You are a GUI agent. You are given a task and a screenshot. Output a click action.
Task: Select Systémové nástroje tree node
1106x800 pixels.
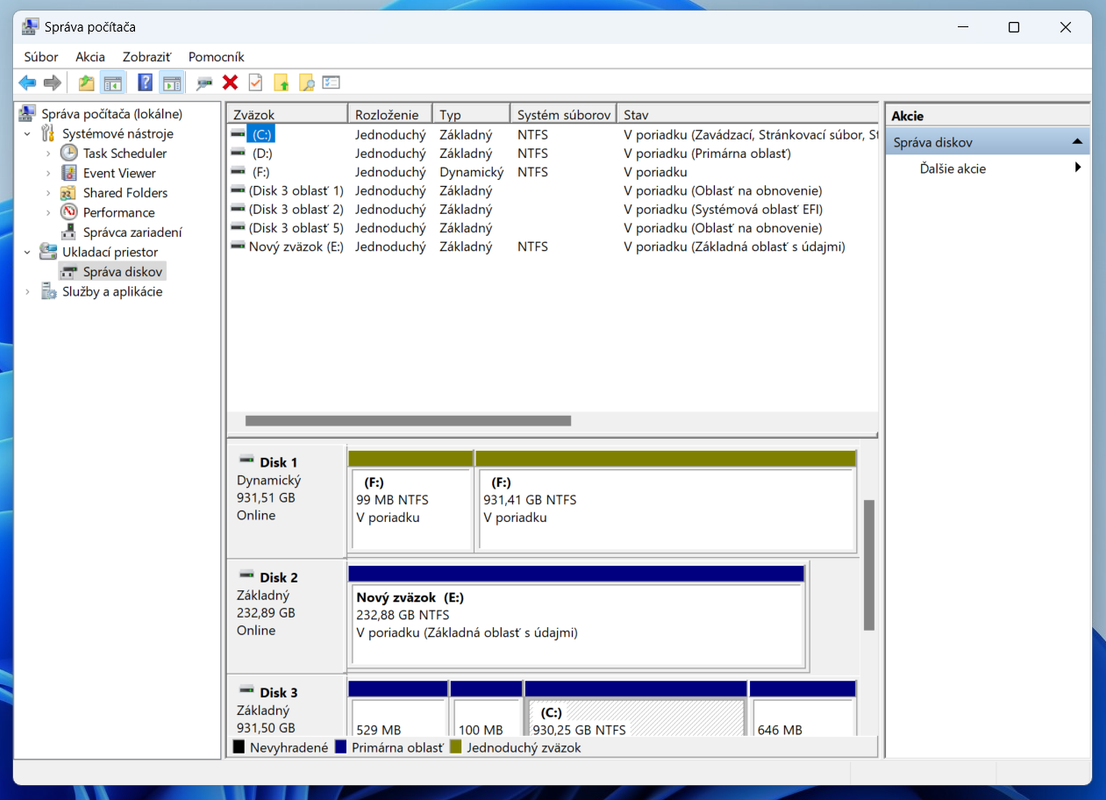pyautogui.click(x=117, y=133)
